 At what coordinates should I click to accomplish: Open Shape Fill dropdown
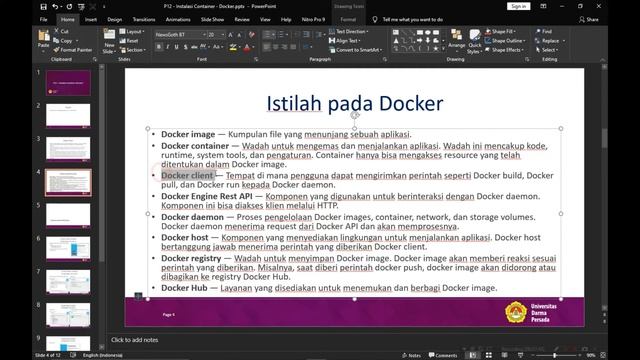(500, 31)
